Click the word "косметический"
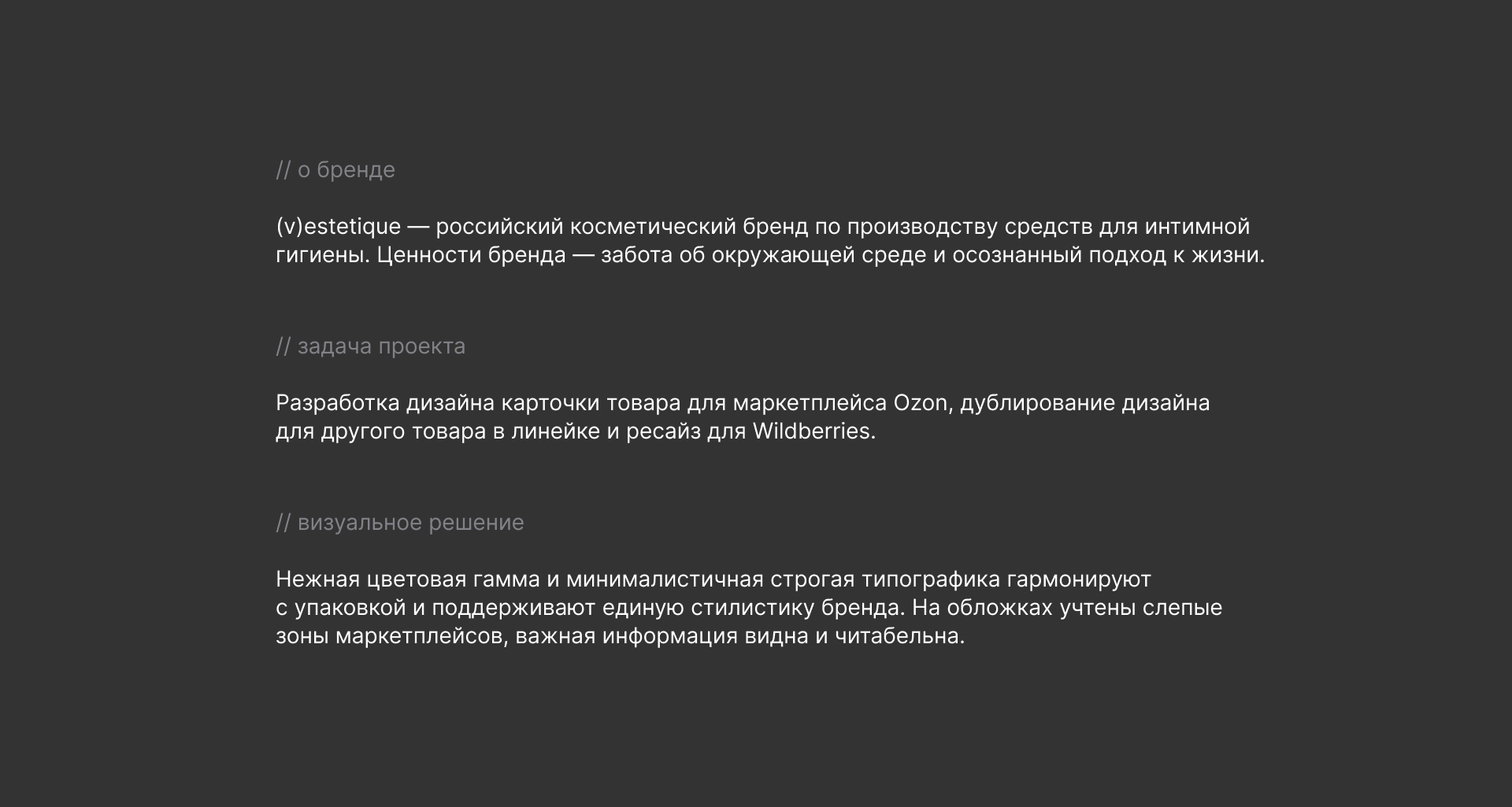The height and width of the screenshot is (807, 1512). point(653,227)
